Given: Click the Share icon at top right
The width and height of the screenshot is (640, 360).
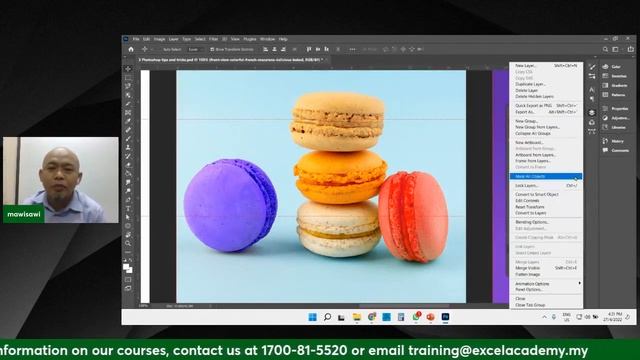Looking at the screenshot, I should coord(630,49).
